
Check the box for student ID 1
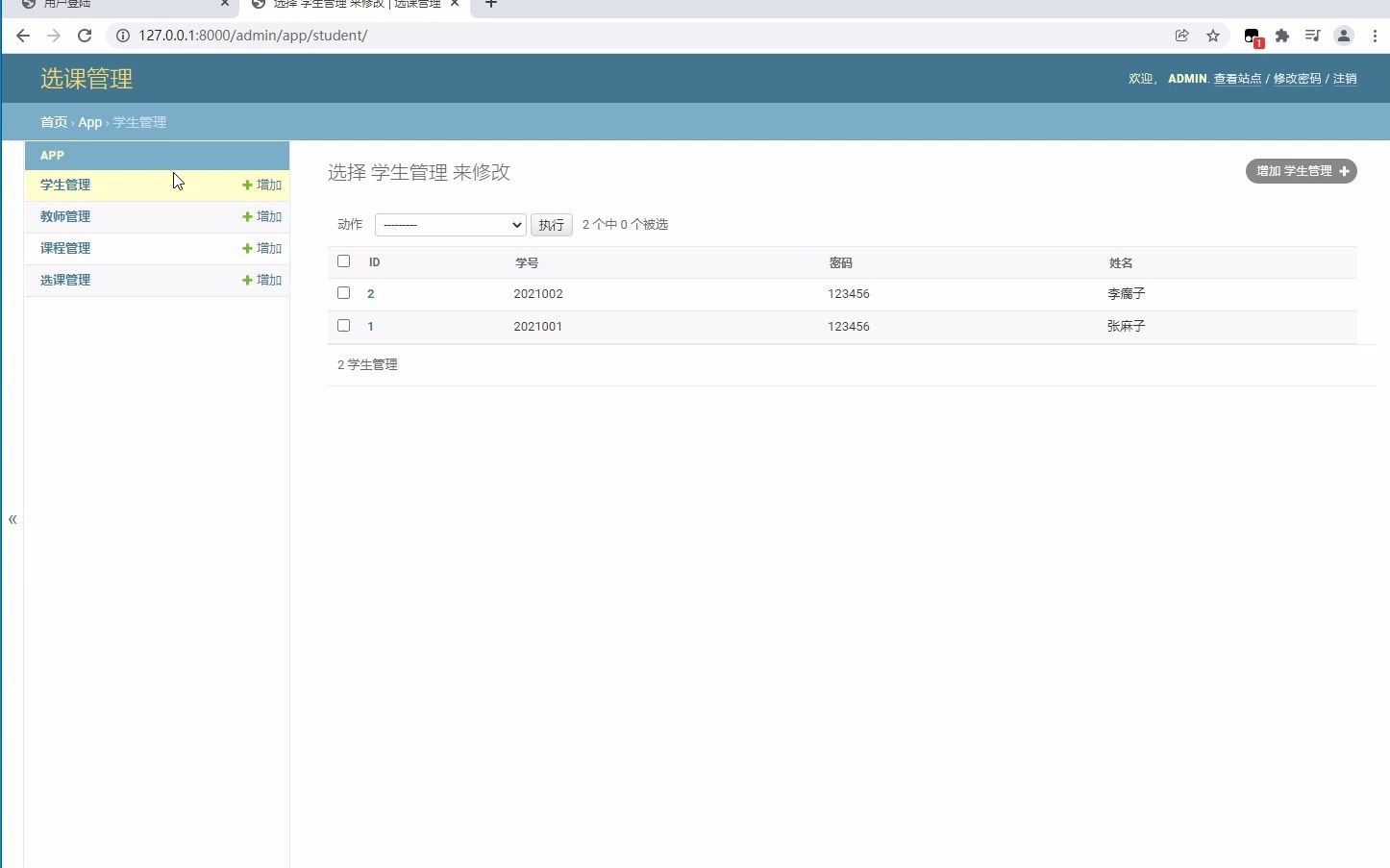click(x=343, y=326)
